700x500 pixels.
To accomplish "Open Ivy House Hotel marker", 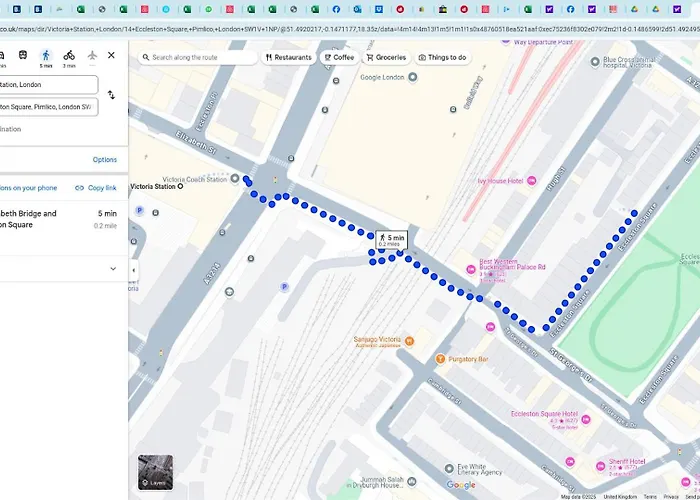I will tap(531, 181).
